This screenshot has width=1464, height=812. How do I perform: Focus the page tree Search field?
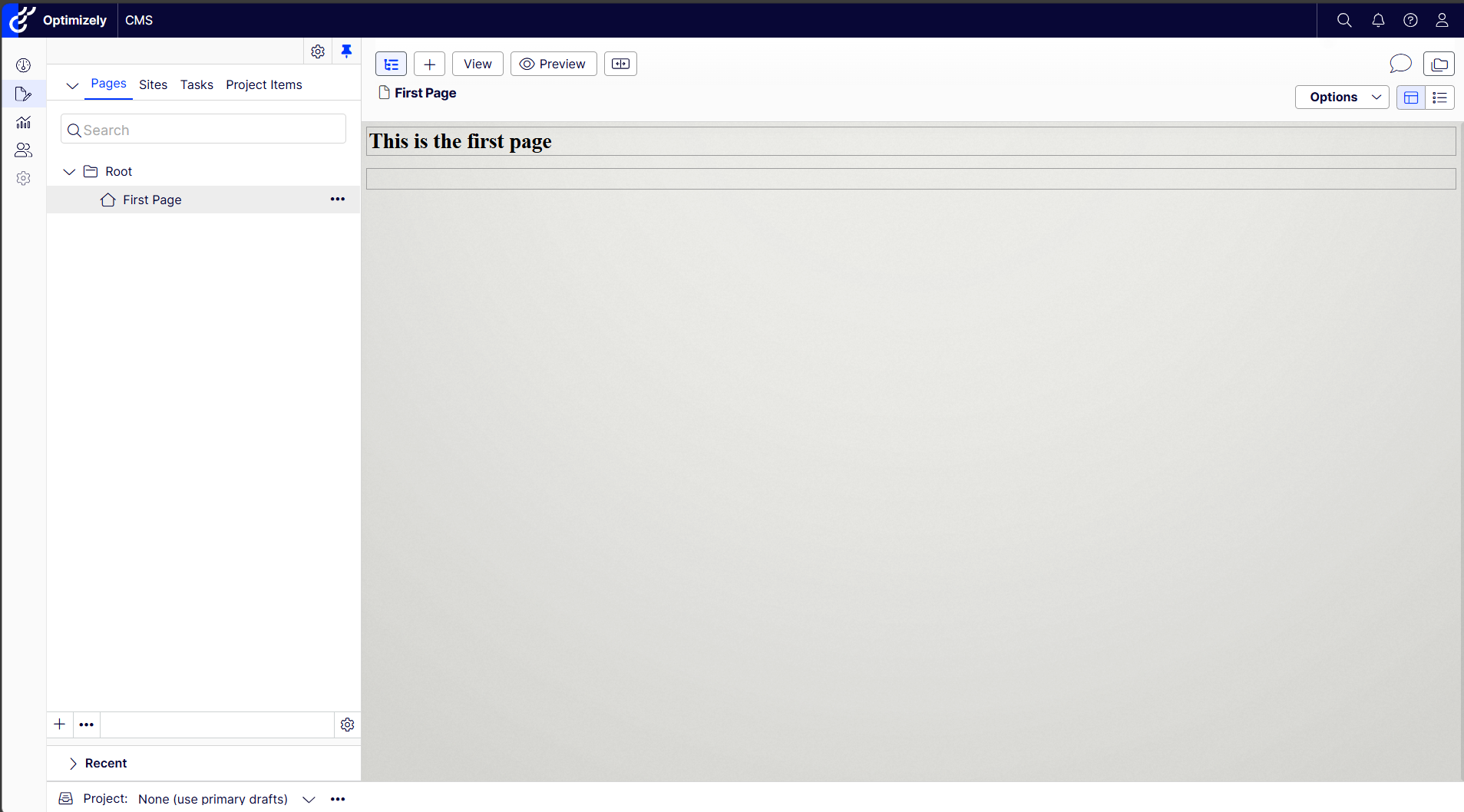(x=203, y=129)
